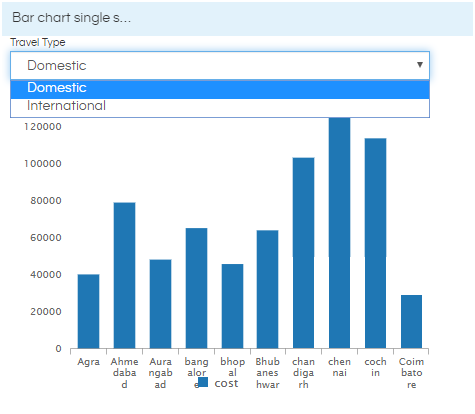Select the bhopal bar

pyautogui.click(x=232, y=306)
